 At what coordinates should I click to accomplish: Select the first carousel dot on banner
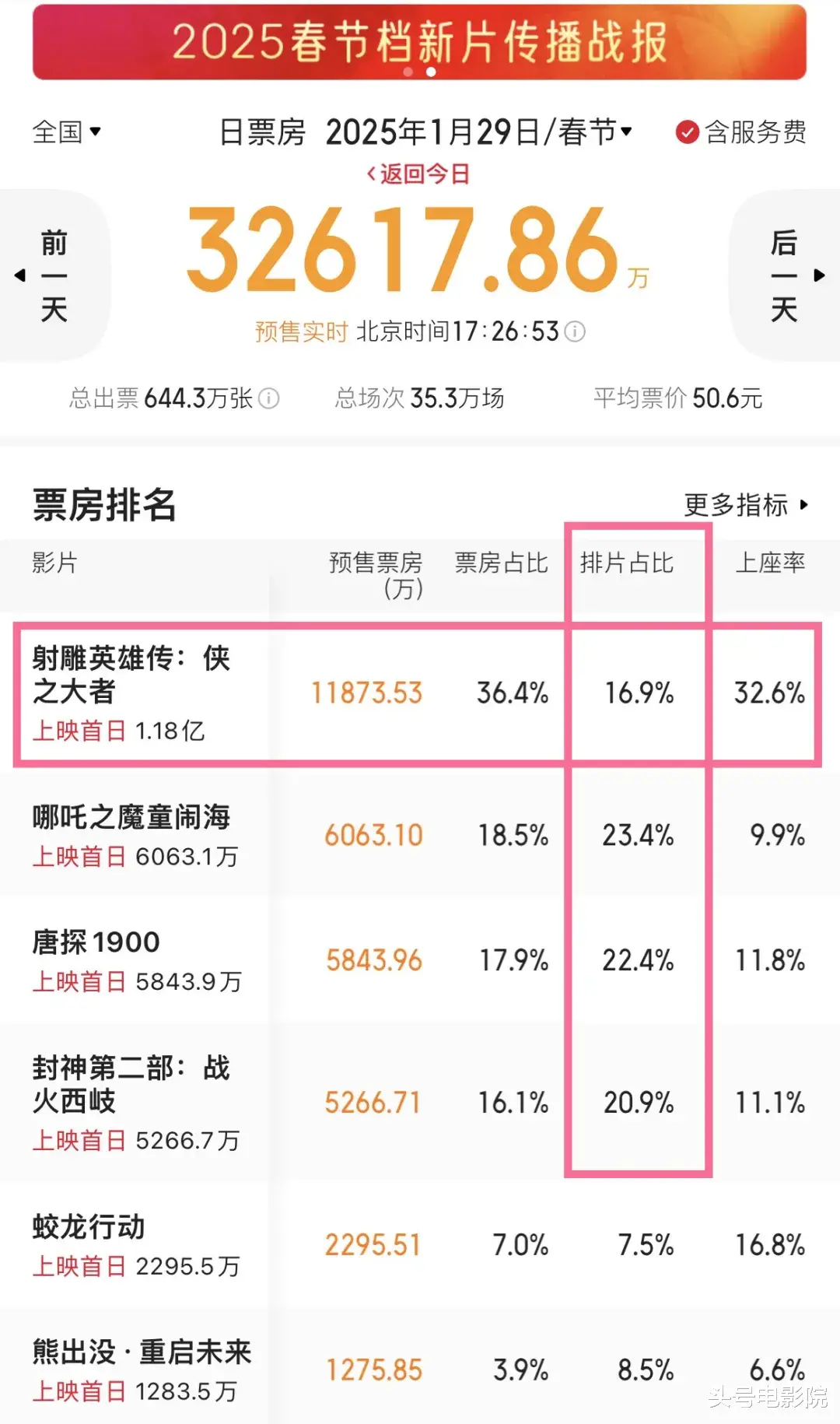[408, 72]
